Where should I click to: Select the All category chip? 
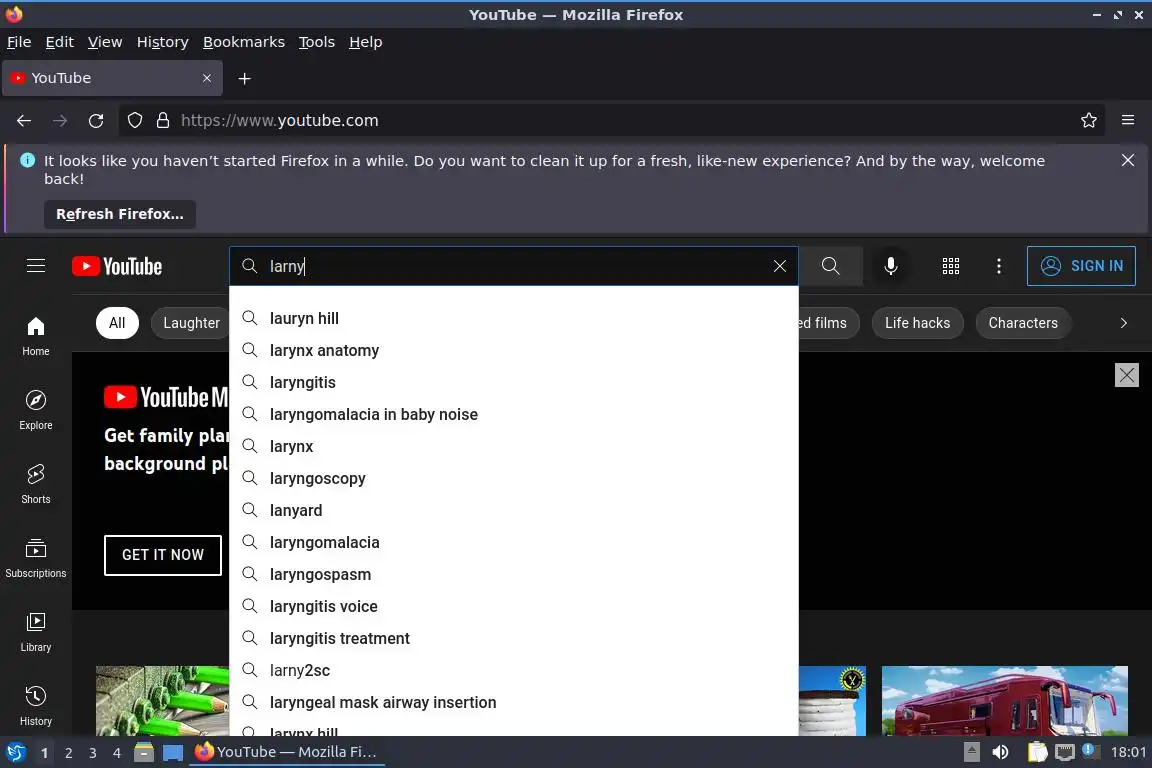pyautogui.click(x=117, y=323)
